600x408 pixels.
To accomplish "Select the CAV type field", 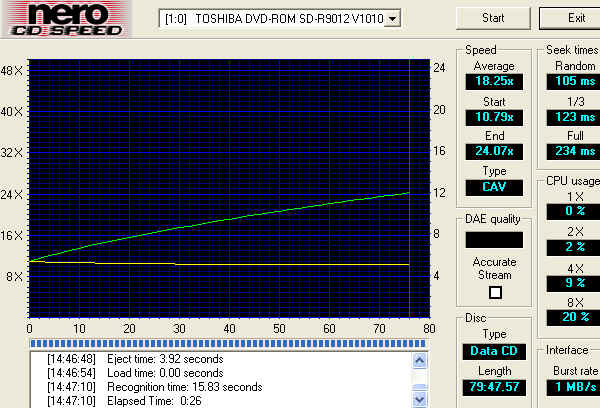I will (x=493, y=187).
